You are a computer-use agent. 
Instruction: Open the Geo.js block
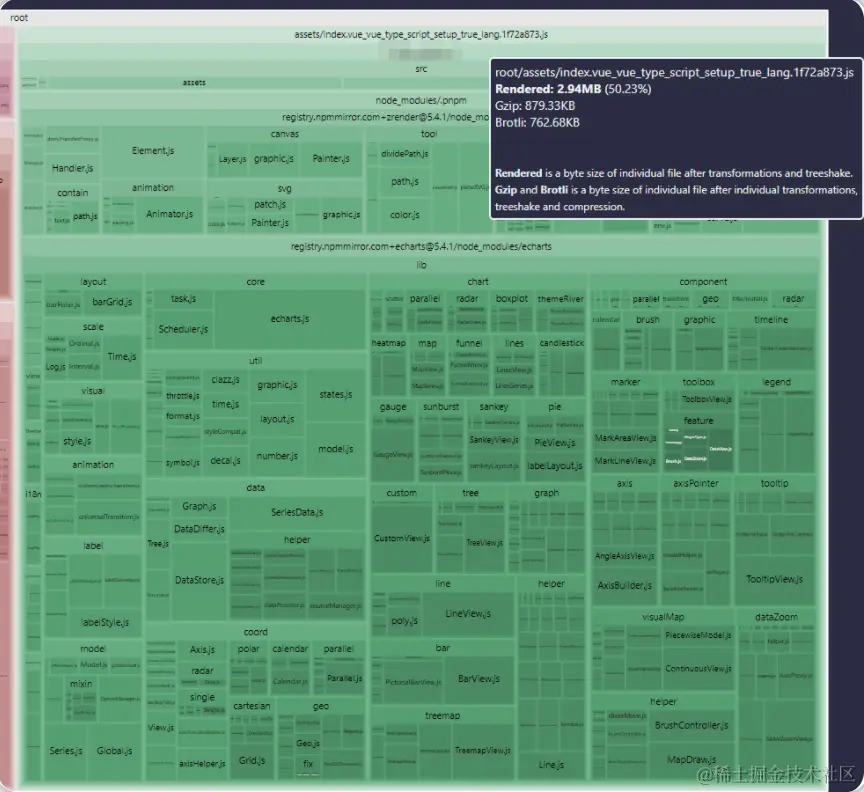click(x=307, y=743)
